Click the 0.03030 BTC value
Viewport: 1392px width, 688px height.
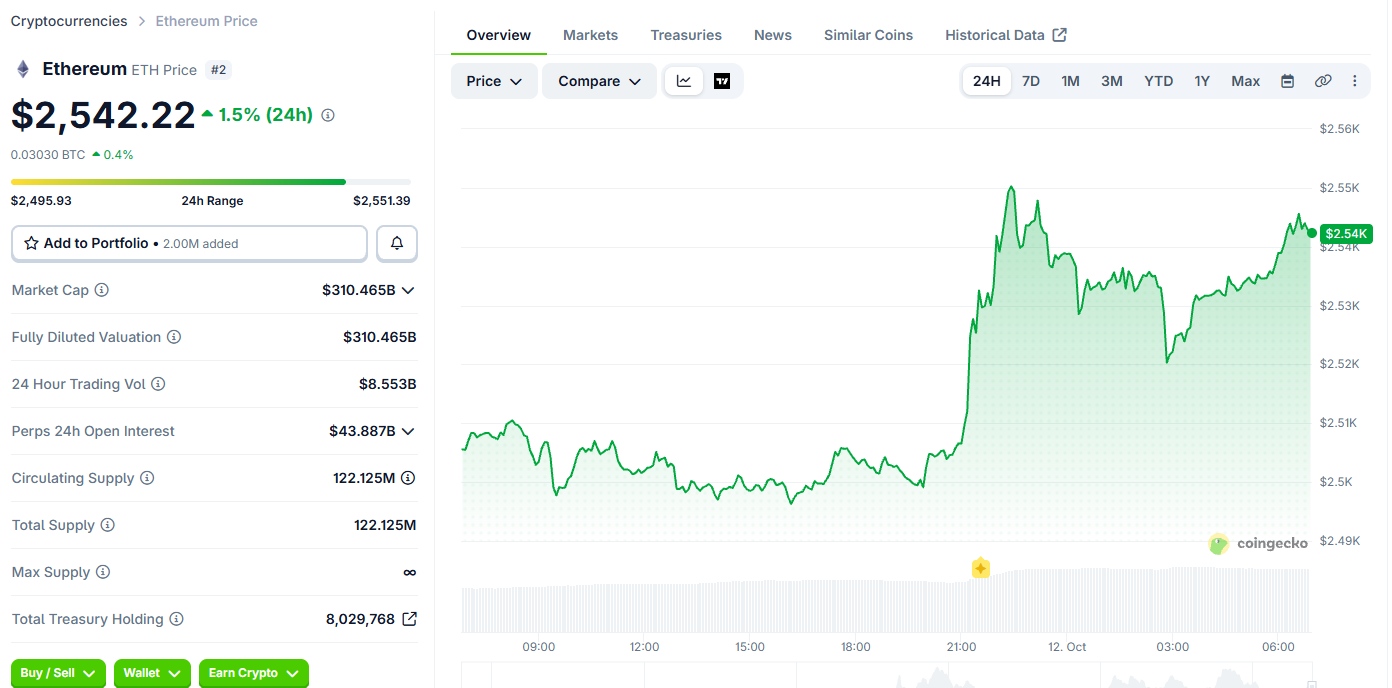point(48,155)
